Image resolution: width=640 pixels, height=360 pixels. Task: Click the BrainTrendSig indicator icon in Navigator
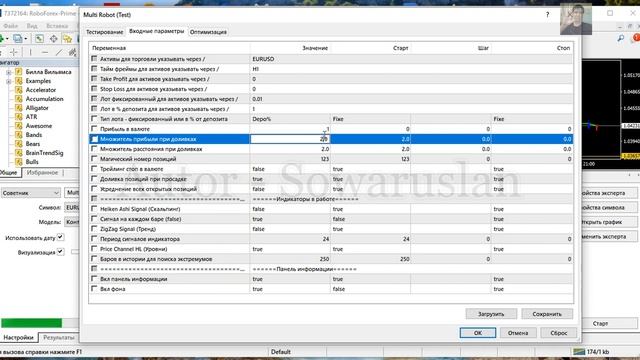[19, 153]
